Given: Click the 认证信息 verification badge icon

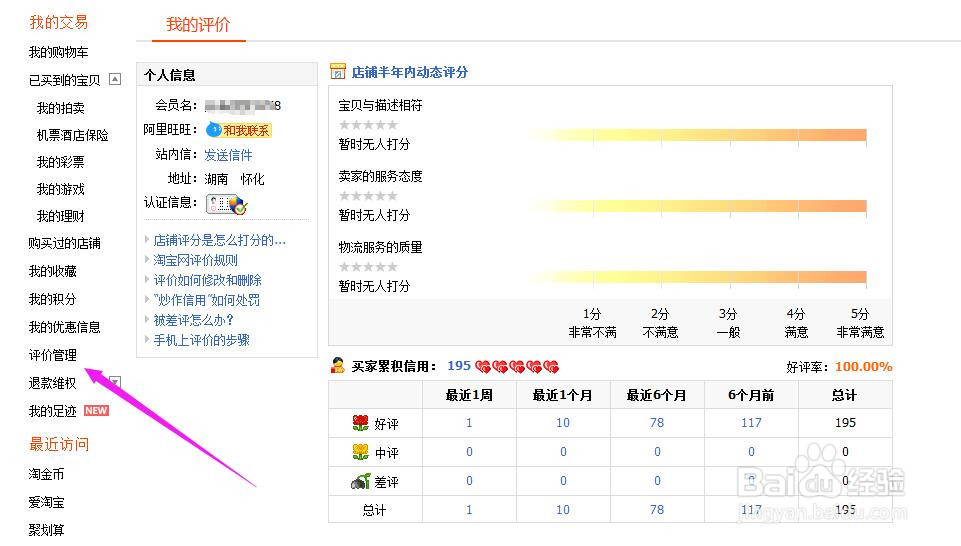Looking at the screenshot, I should coord(226,203).
